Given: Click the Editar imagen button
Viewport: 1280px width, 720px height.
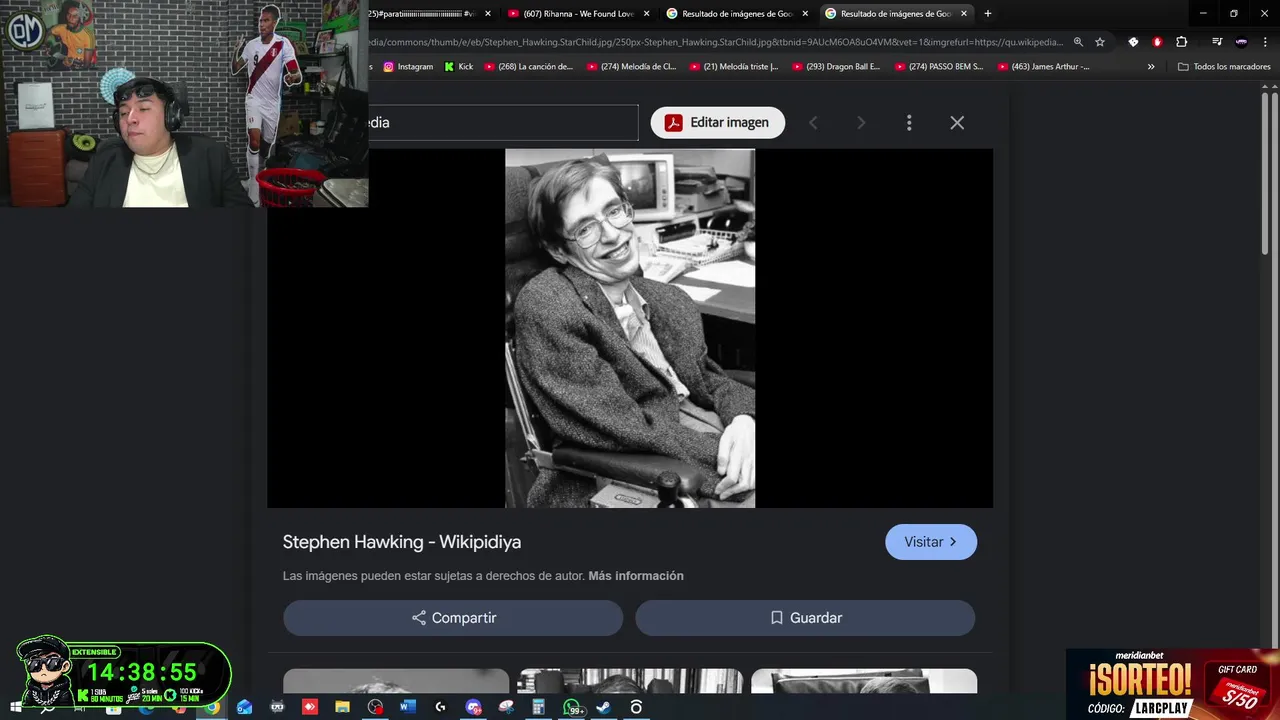Looking at the screenshot, I should point(717,122).
